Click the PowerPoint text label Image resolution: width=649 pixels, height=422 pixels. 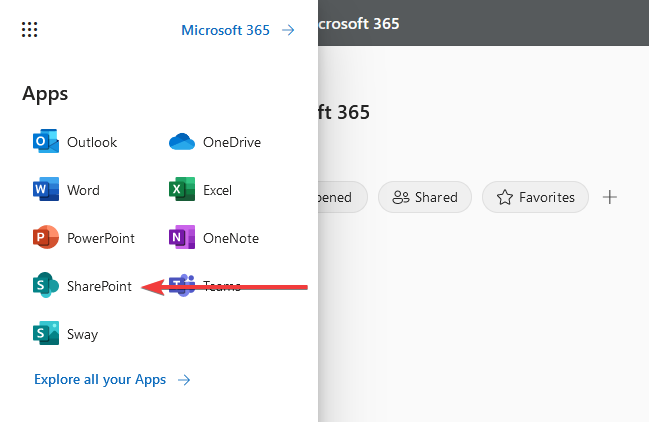tap(101, 238)
